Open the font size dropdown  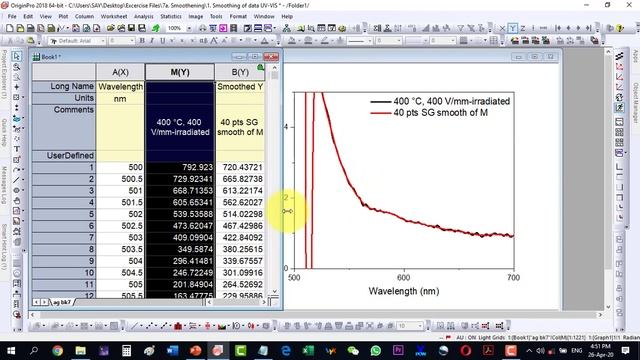[132, 41]
